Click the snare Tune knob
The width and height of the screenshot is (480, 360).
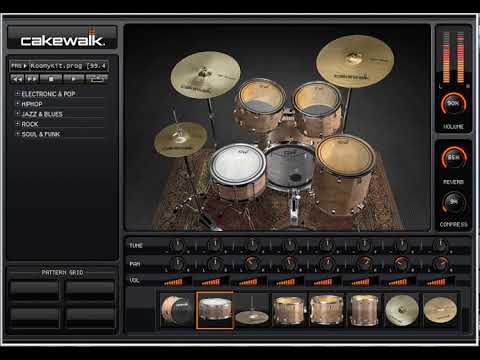(215, 246)
